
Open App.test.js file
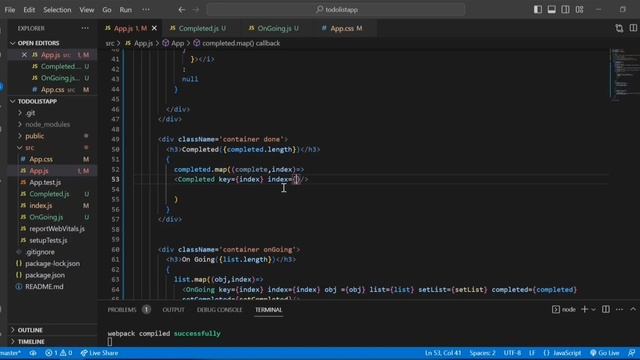point(45,182)
